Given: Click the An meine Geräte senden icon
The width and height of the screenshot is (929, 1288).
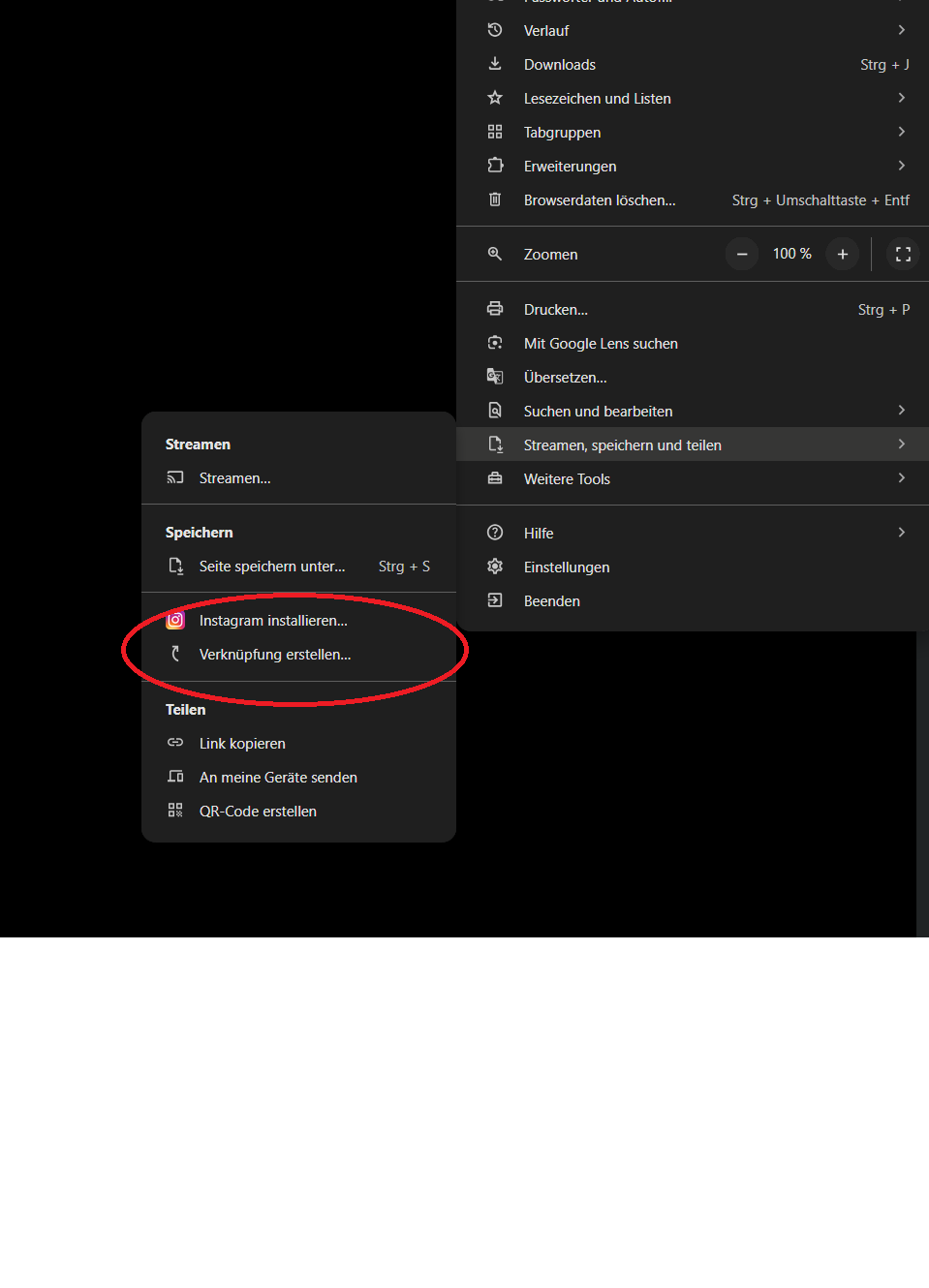Looking at the screenshot, I should pyautogui.click(x=175, y=777).
